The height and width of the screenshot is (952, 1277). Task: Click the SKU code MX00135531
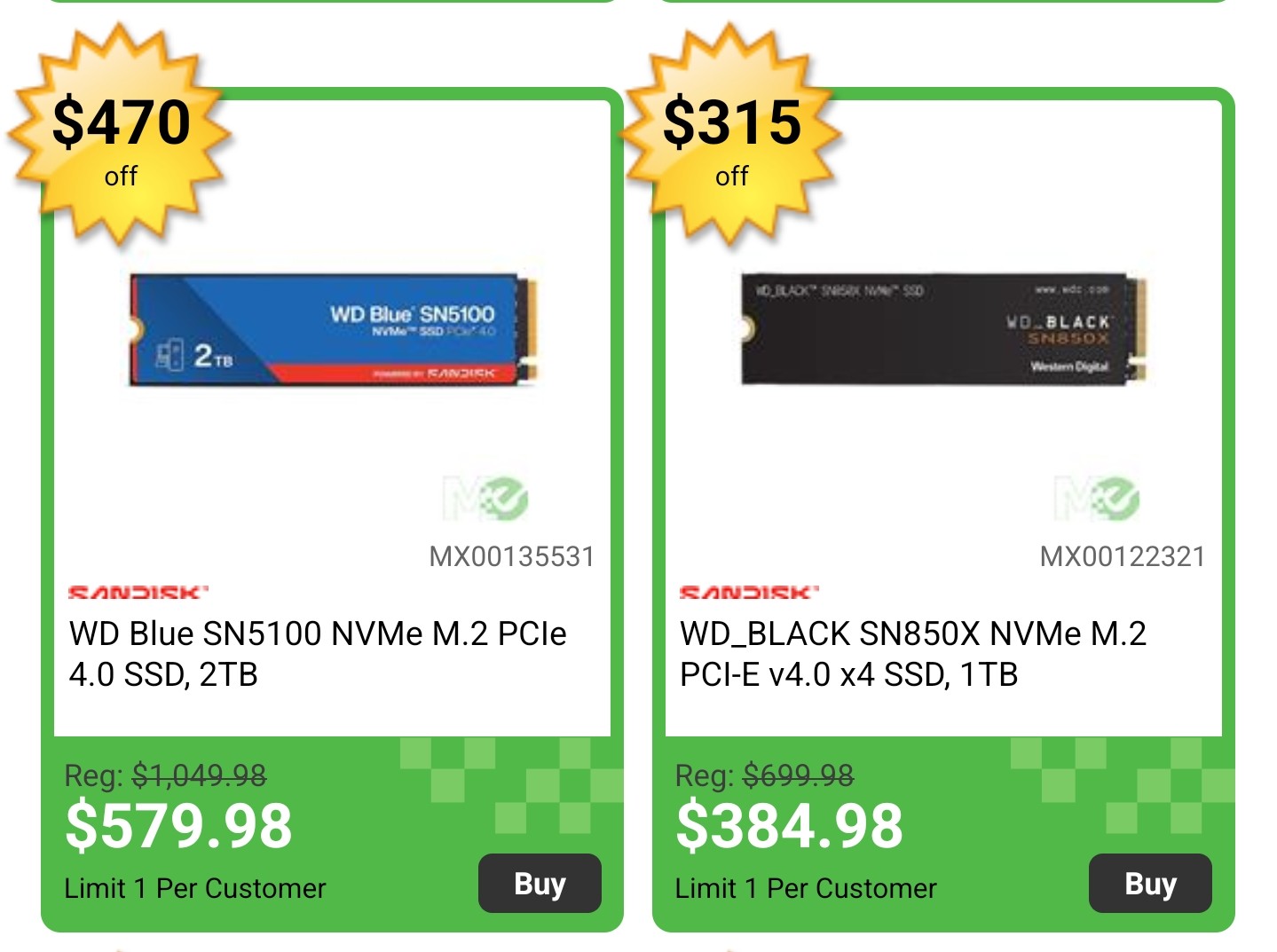pos(511,556)
